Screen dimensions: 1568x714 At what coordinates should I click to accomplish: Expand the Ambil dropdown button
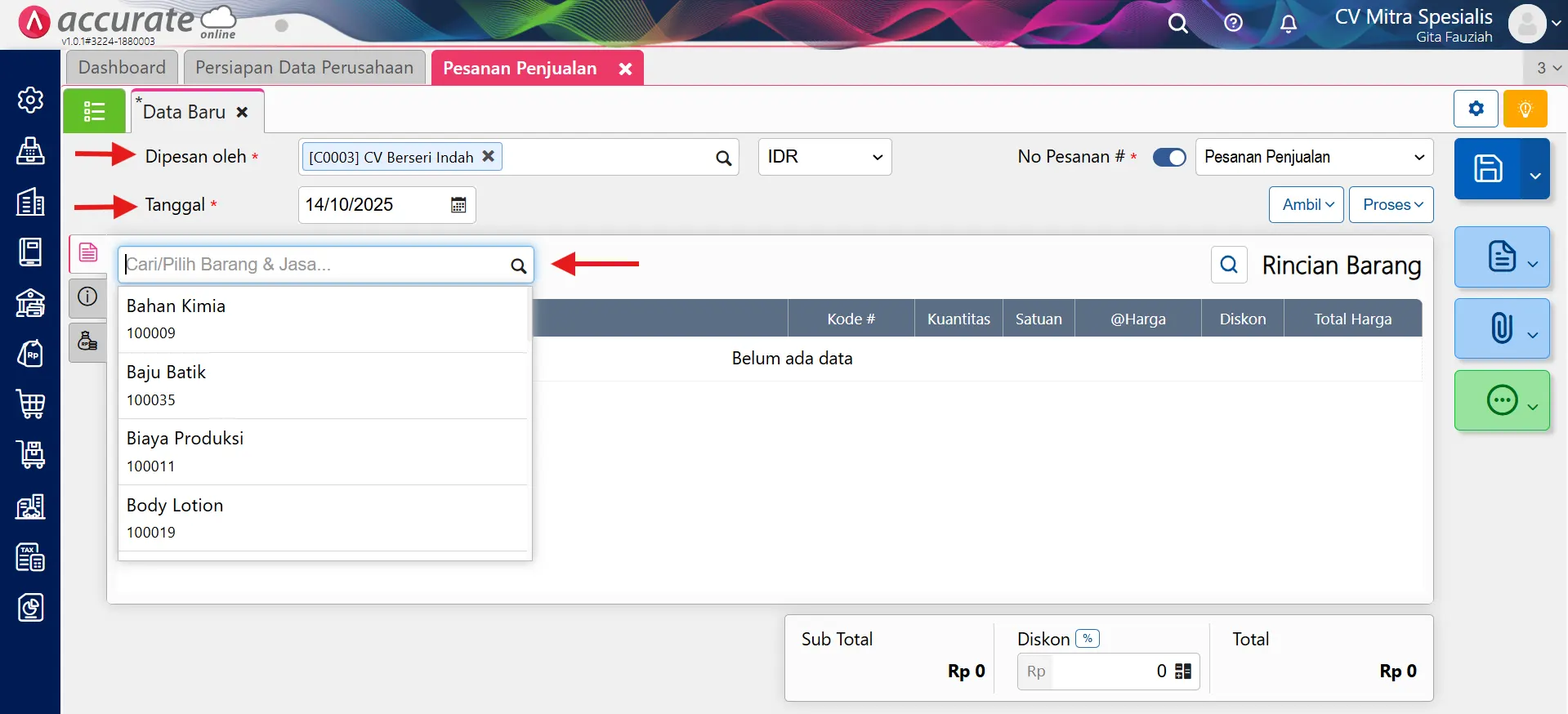tap(1306, 205)
